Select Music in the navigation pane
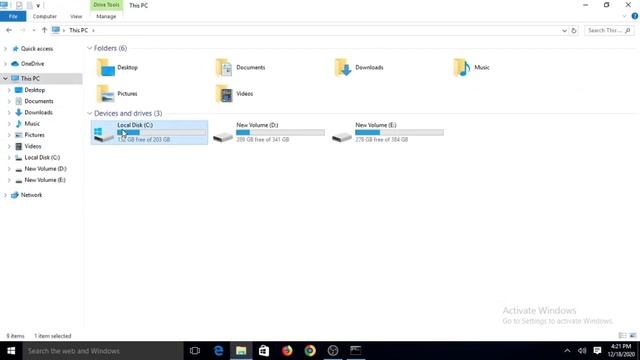640x360 pixels. pyautogui.click(x=32, y=124)
